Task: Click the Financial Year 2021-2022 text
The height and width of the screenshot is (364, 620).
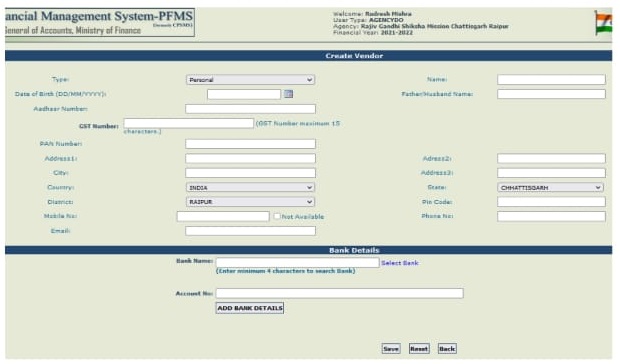Action: [x=373, y=32]
